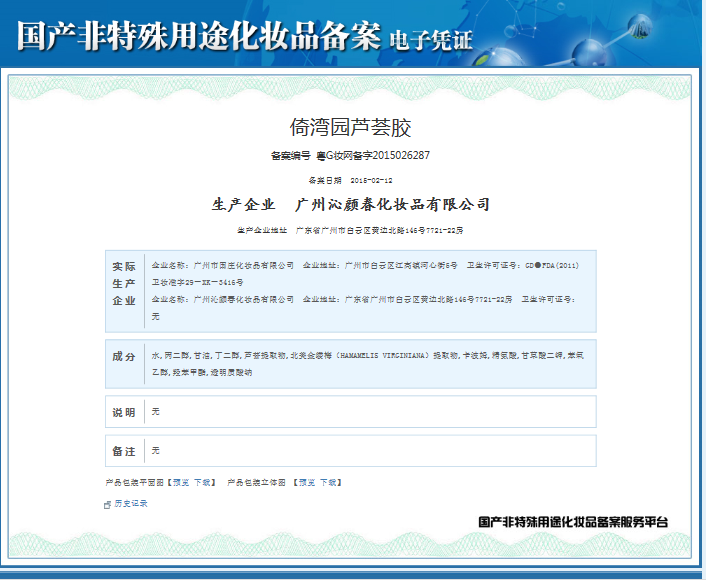706x580 pixels.
Task: Click the 实际生产企业 section label
Action: 124,283
